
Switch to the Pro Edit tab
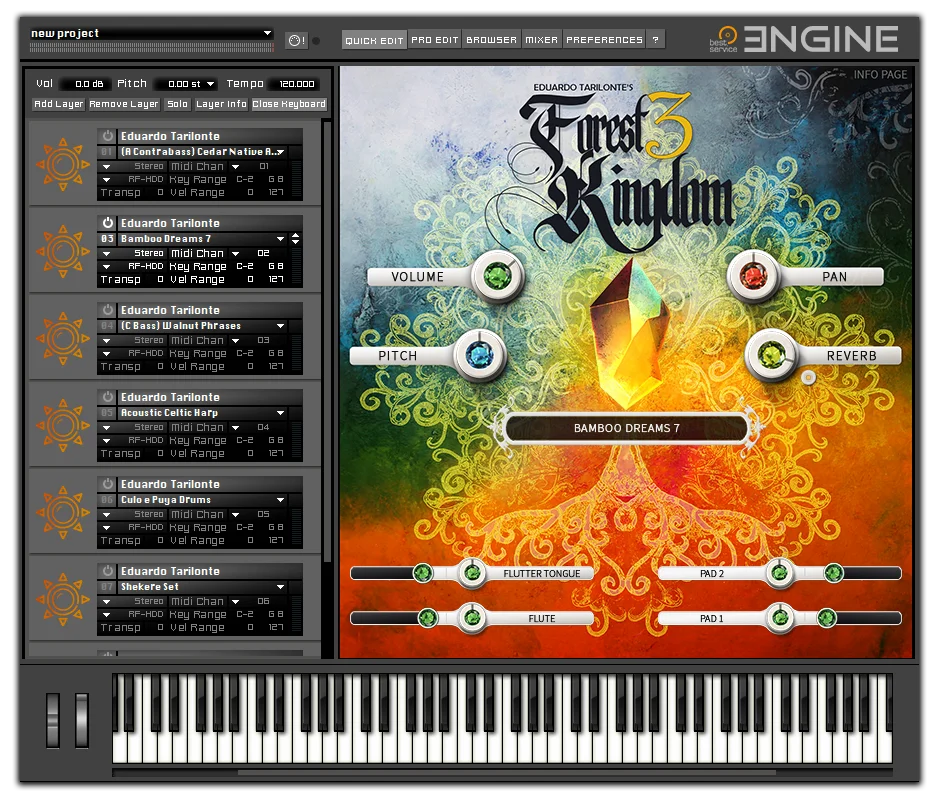click(435, 40)
